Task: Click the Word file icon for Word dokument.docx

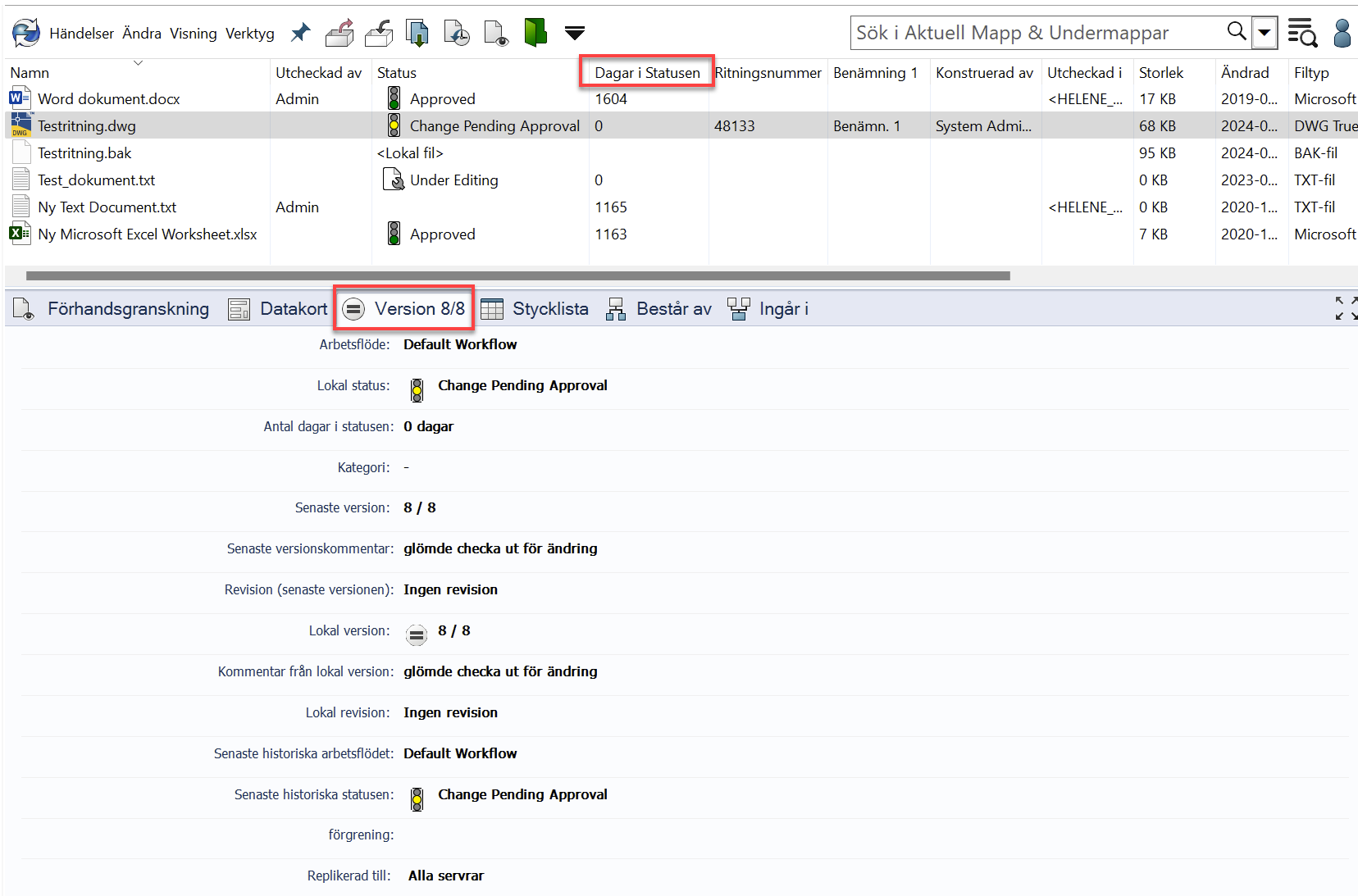Action: click(20, 98)
